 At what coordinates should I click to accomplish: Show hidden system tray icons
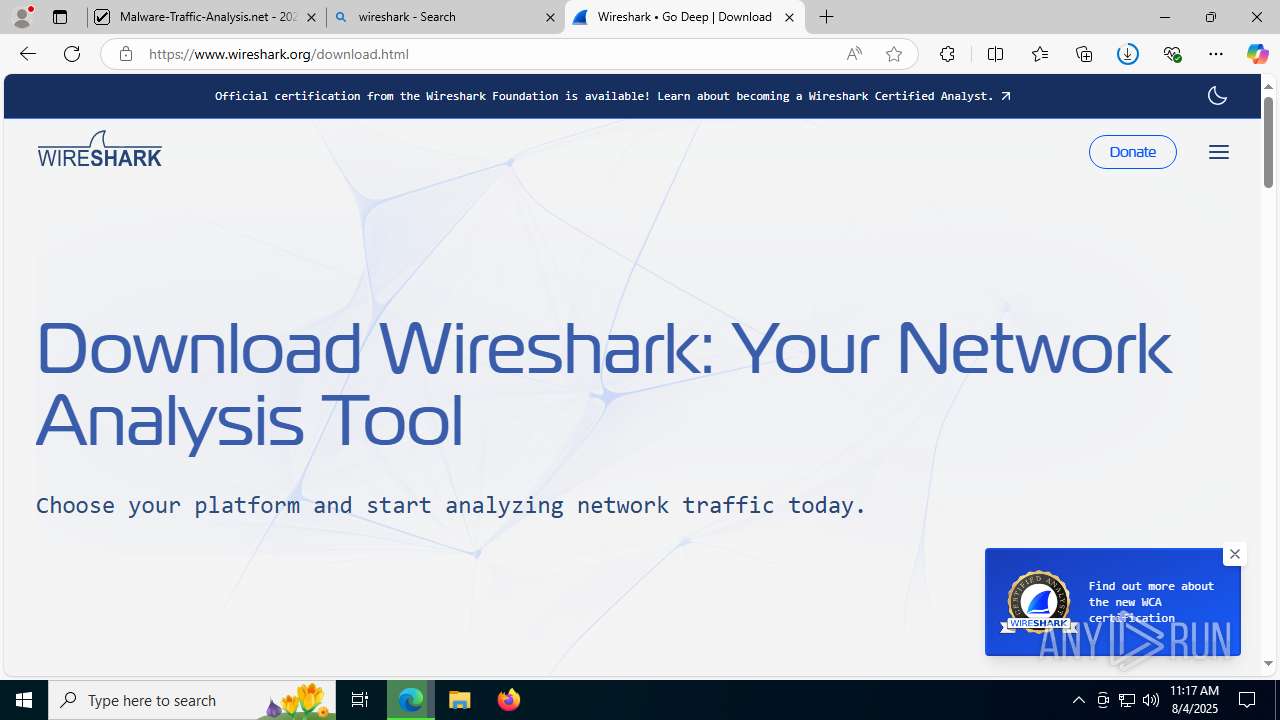click(x=1079, y=700)
